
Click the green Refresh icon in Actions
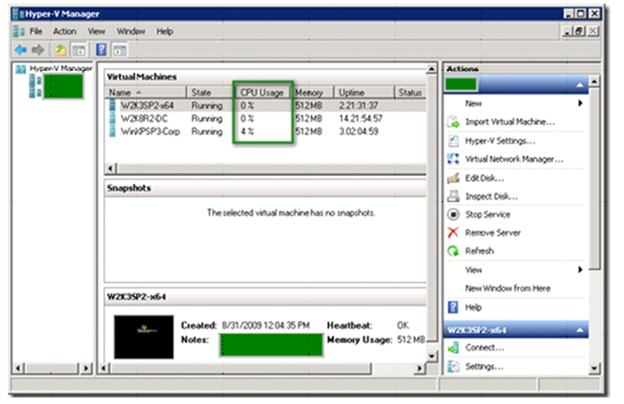453,251
